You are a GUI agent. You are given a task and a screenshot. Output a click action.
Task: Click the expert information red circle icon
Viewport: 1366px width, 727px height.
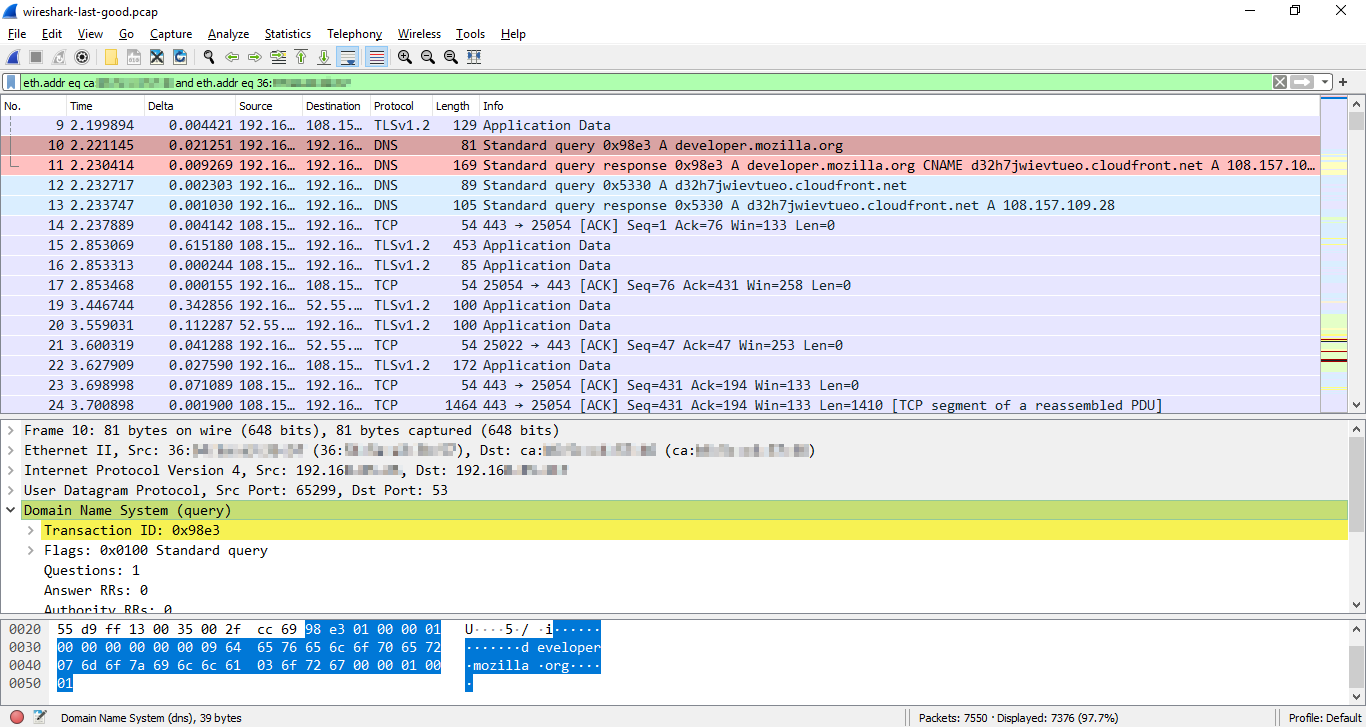coord(17,717)
